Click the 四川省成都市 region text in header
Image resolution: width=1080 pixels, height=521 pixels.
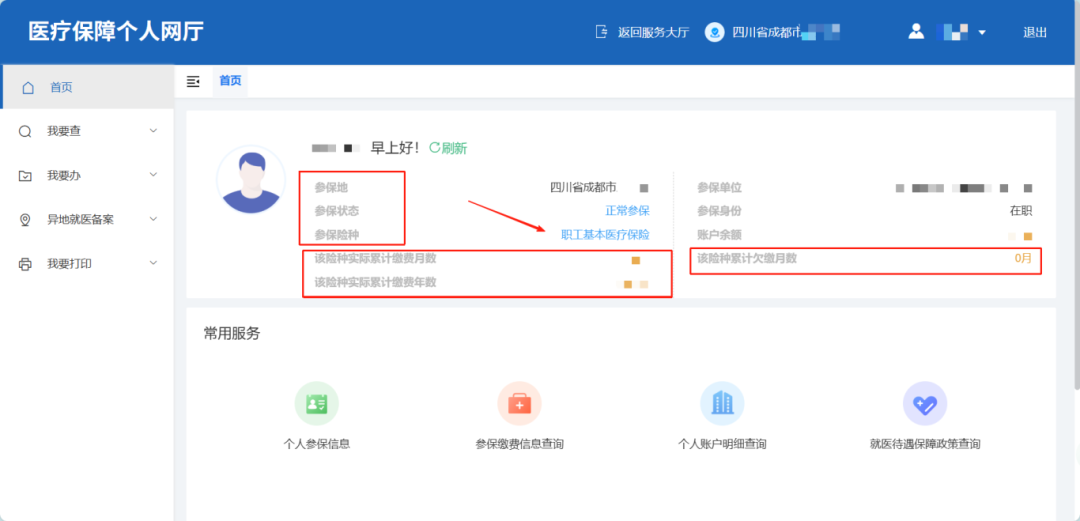[x=766, y=32]
